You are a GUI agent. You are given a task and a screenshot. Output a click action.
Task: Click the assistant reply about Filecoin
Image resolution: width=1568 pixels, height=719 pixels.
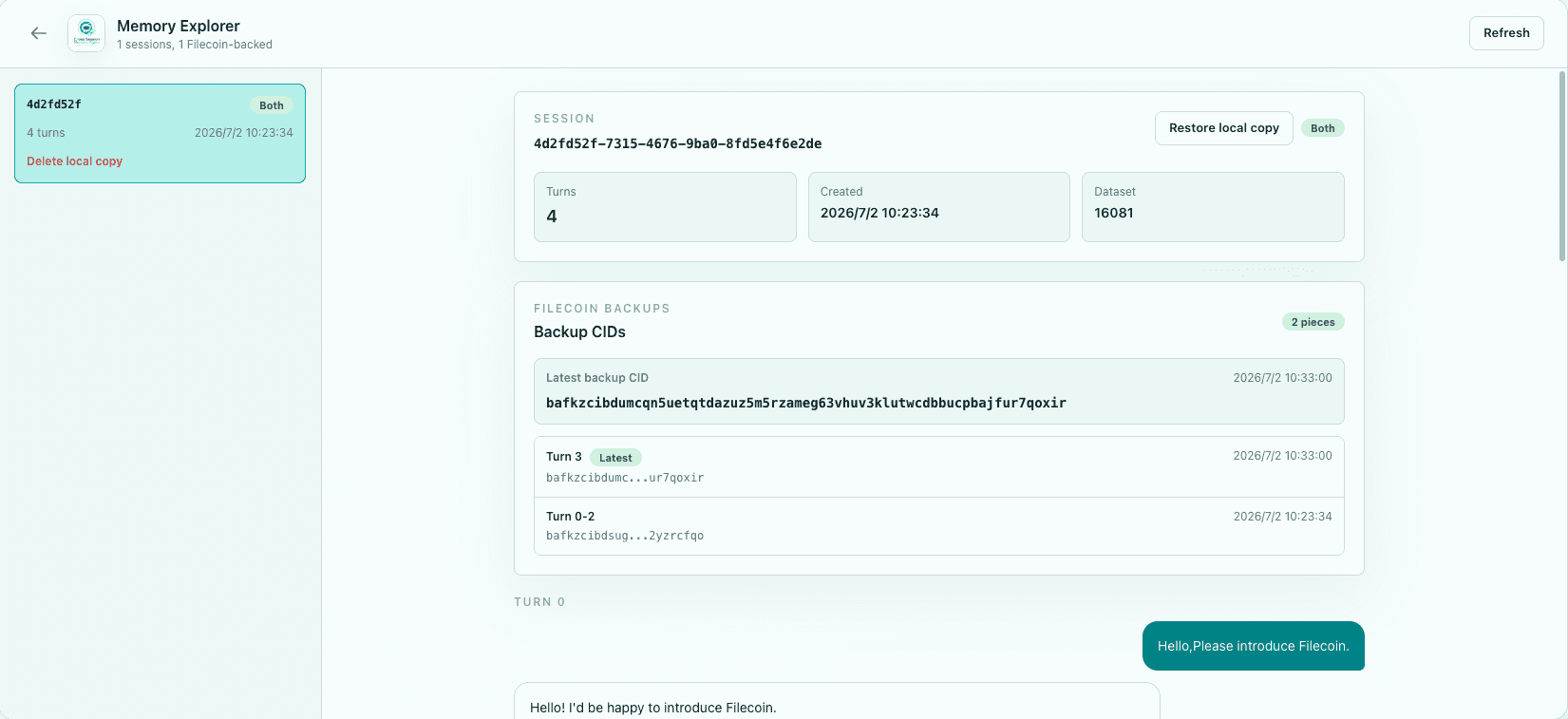point(837,701)
